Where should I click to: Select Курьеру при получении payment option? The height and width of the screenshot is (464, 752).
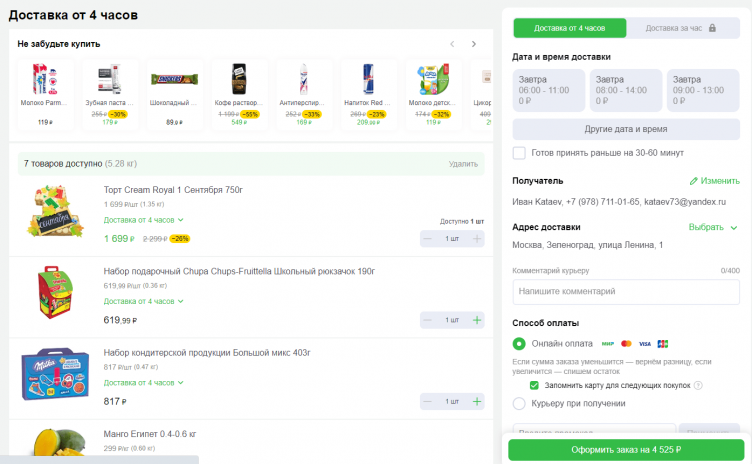(519, 403)
